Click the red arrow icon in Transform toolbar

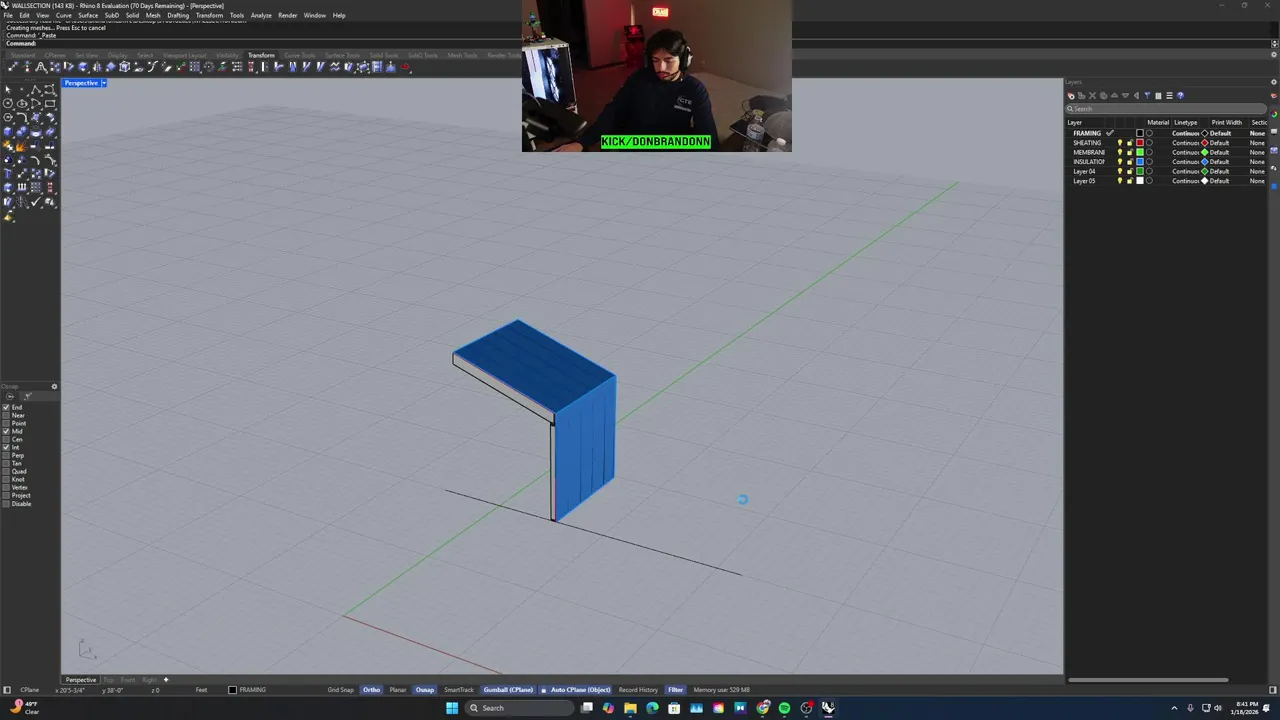pos(405,67)
